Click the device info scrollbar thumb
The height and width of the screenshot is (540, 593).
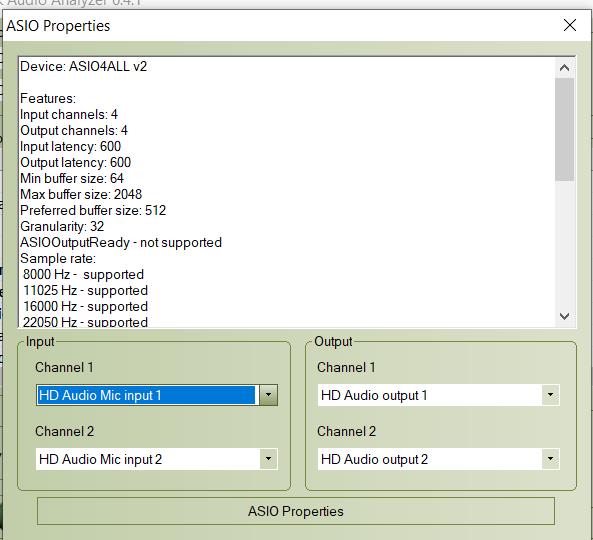click(564, 129)
